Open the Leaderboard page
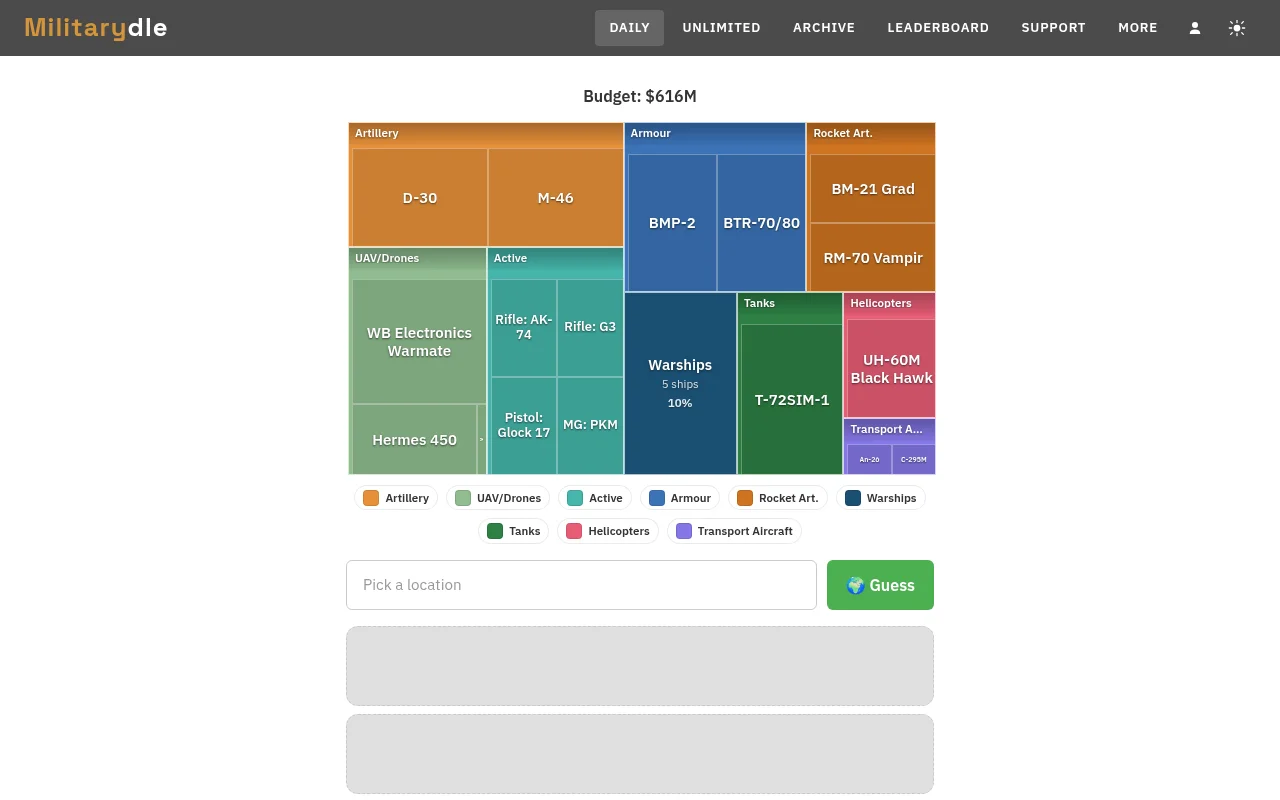The height and width of the screenshot is (800, 1280). (938, 28)
